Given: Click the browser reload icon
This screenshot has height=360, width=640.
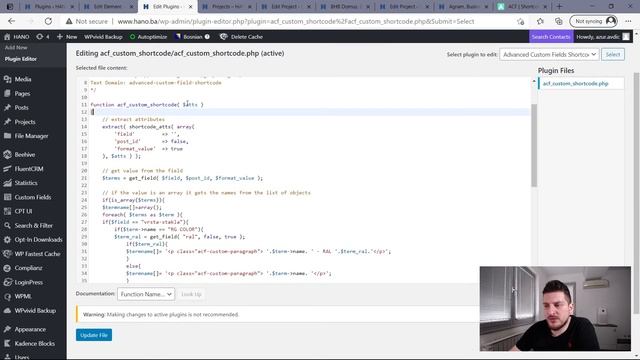Looking at the screenshot, I should 48,21.
